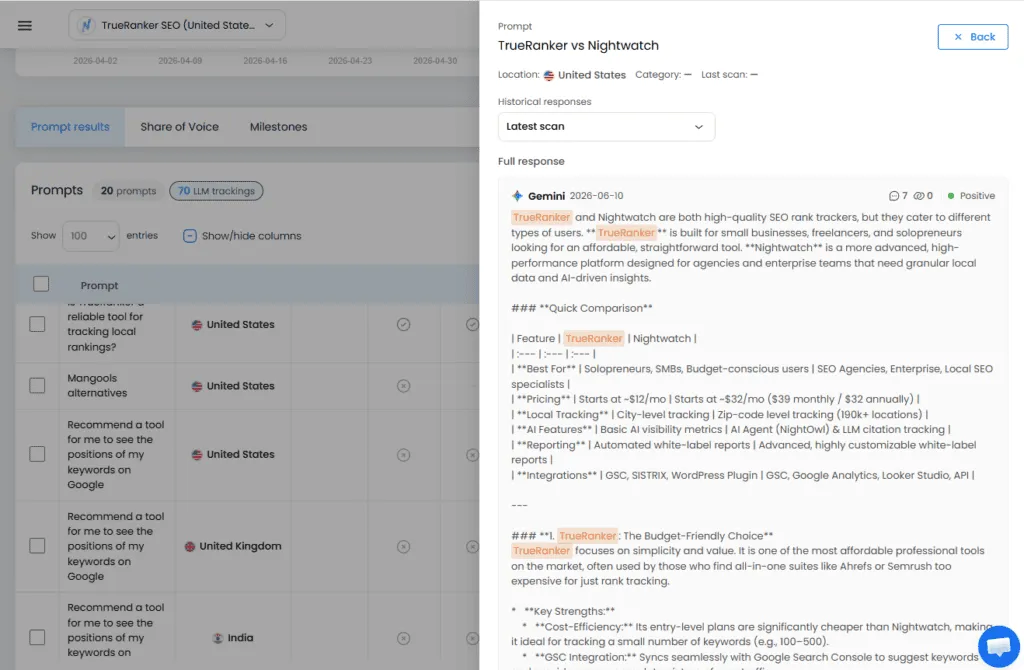Click the United Kingdom flag icon
The image size is (1024, 670).
click(189, 547)
